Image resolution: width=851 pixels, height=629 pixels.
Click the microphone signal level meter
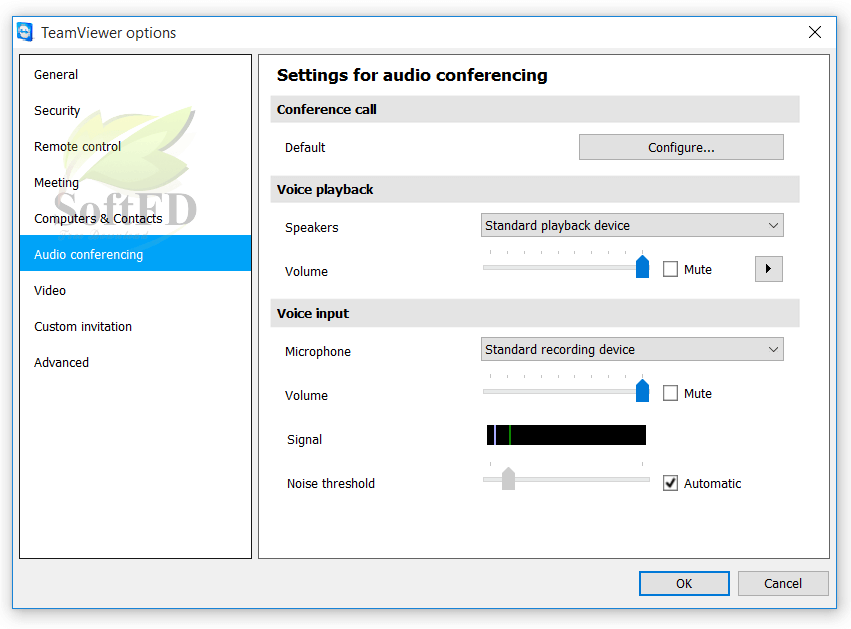pyautogui.click(x=566, y=435)
